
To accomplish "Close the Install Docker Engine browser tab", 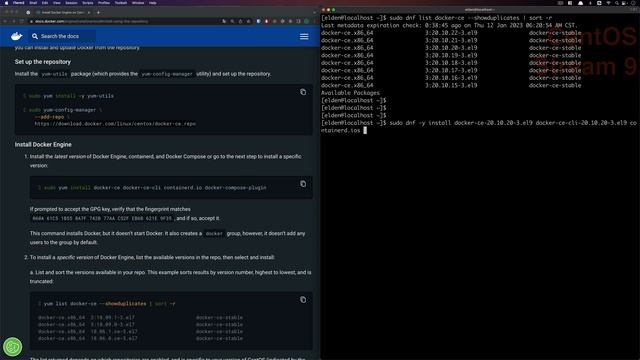I will coord(89,12).
